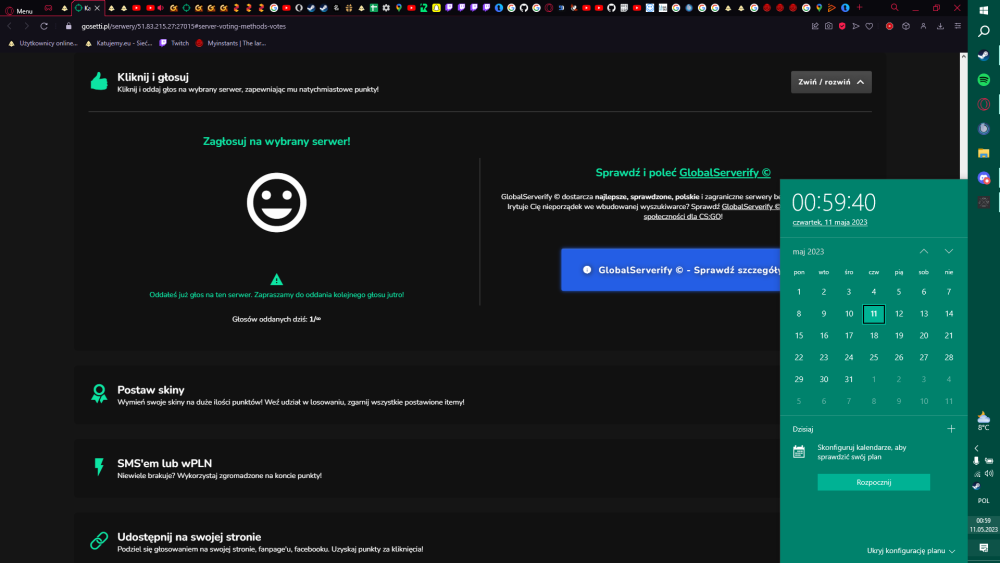Open the ad blocker shield icon
This screenshot has height=563, width=1000.
pos(842,26)
